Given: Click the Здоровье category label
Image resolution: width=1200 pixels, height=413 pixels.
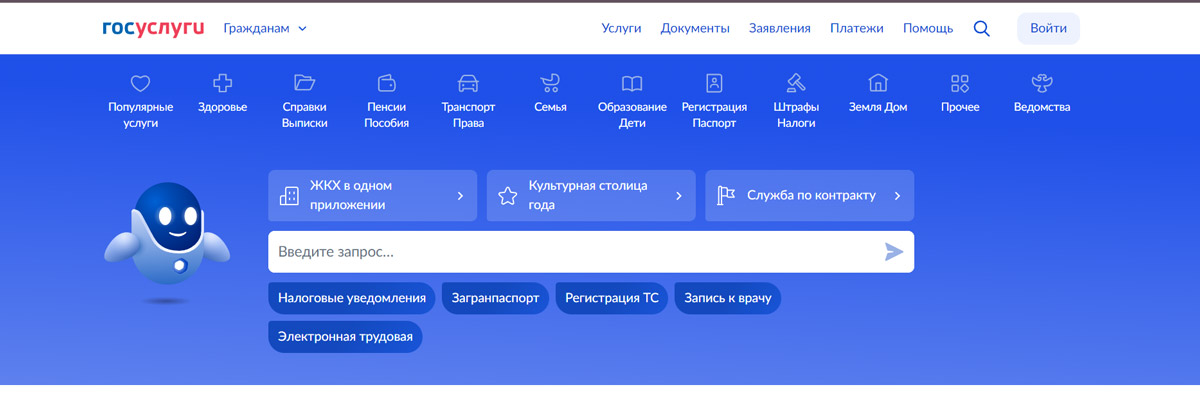Looking at the screenshot, I should point(223,107).
